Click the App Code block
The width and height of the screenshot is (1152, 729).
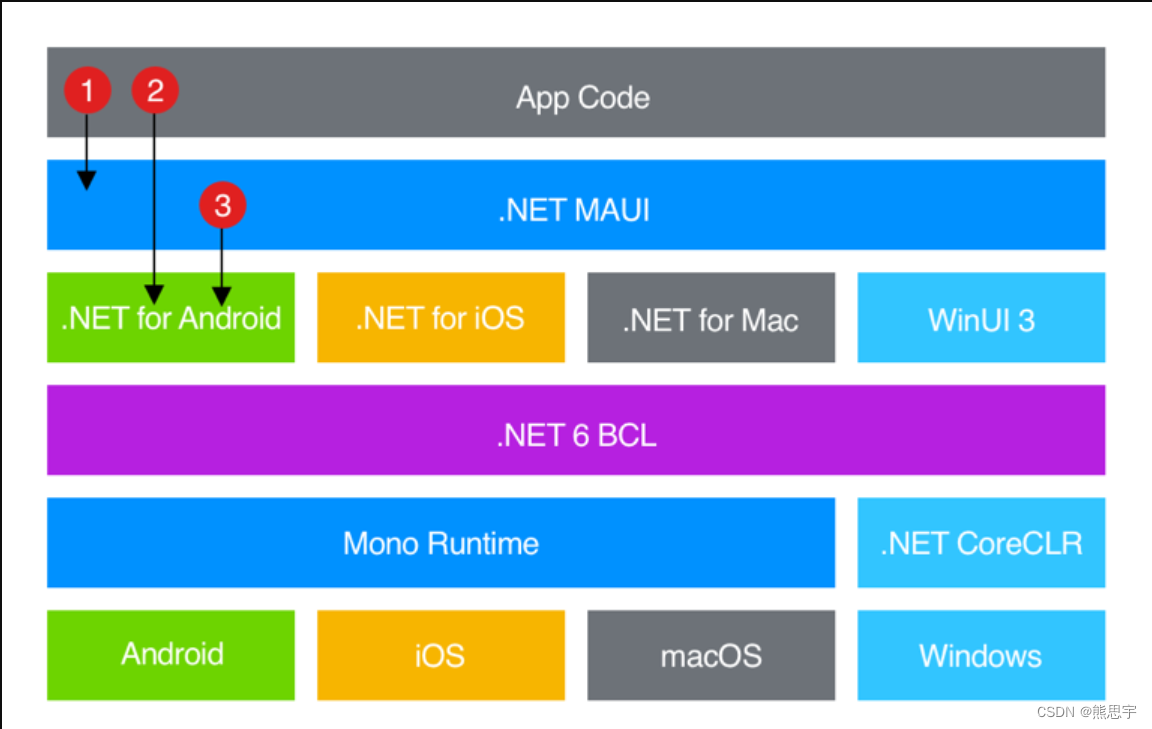click(x=576, y=93)
